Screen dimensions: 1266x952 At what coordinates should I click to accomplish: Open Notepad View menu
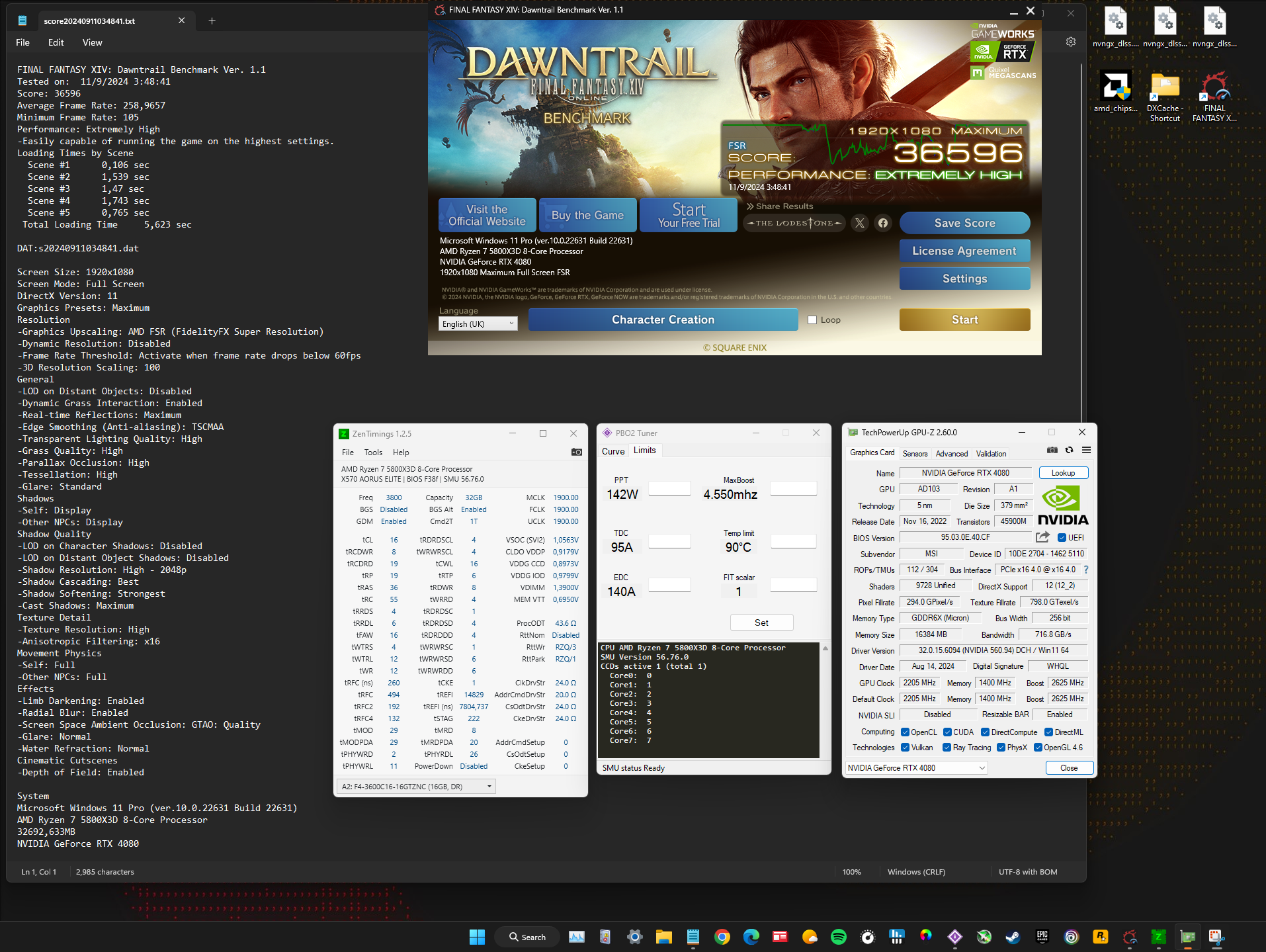pyautogui.click(x=92, y=42)
